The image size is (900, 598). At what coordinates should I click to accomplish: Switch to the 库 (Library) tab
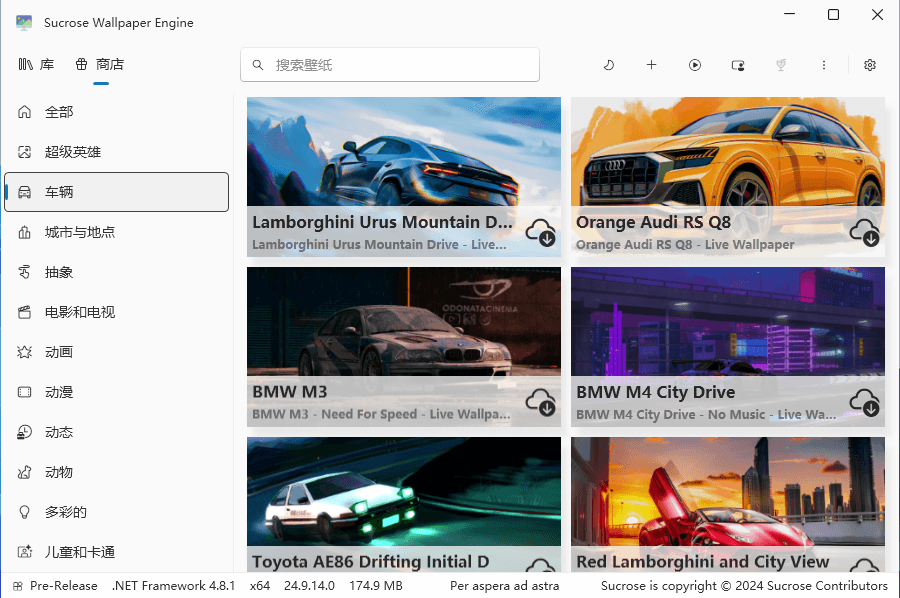pyautogui.click(x=37, y=64)
